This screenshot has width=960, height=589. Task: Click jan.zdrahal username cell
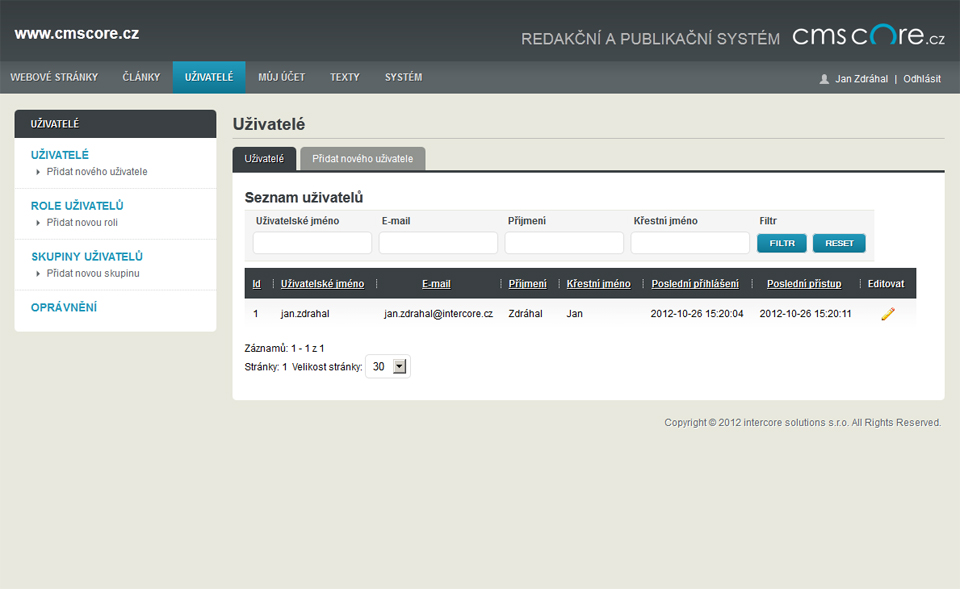pos(305,313)
